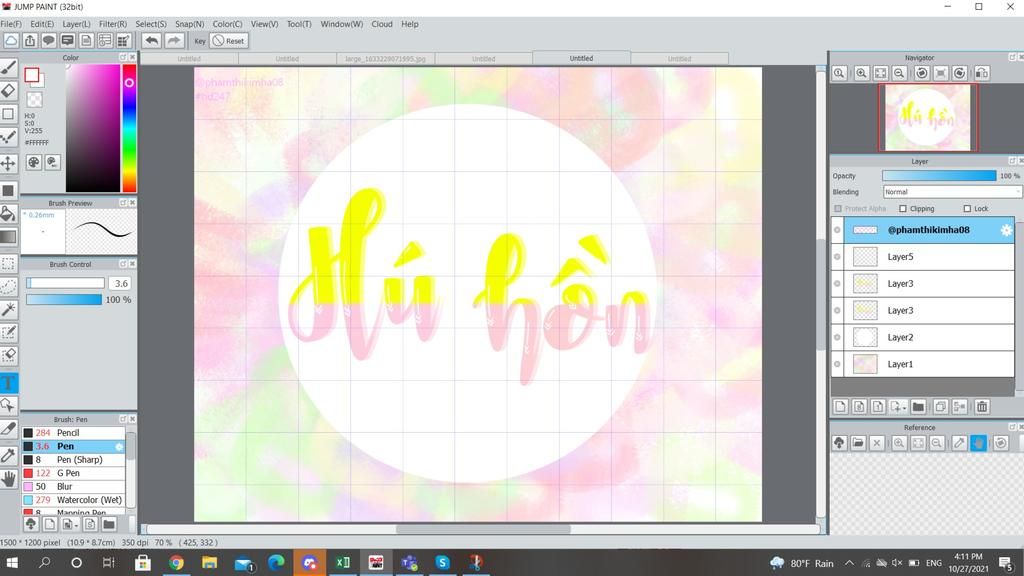Open the Filter menu
1024x576 pixels.
(x=112, y=24)
